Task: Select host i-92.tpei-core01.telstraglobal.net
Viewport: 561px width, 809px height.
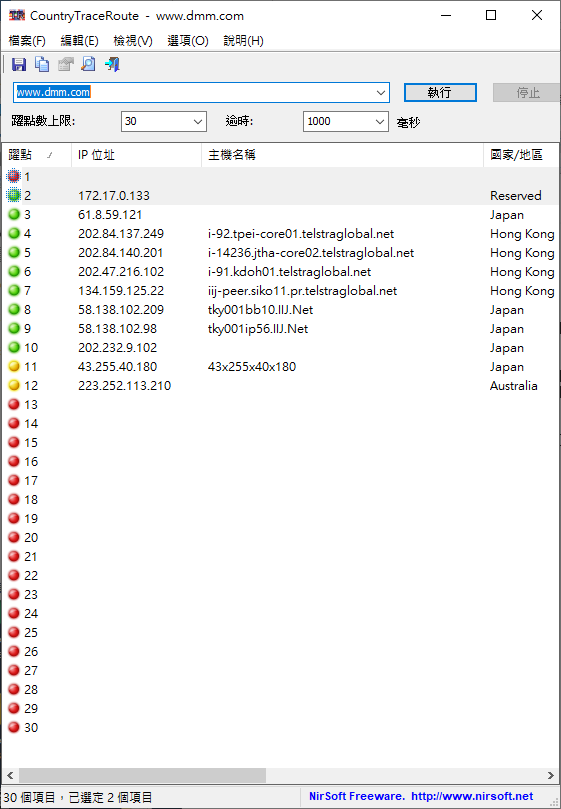Action: [x=301, y=234]
